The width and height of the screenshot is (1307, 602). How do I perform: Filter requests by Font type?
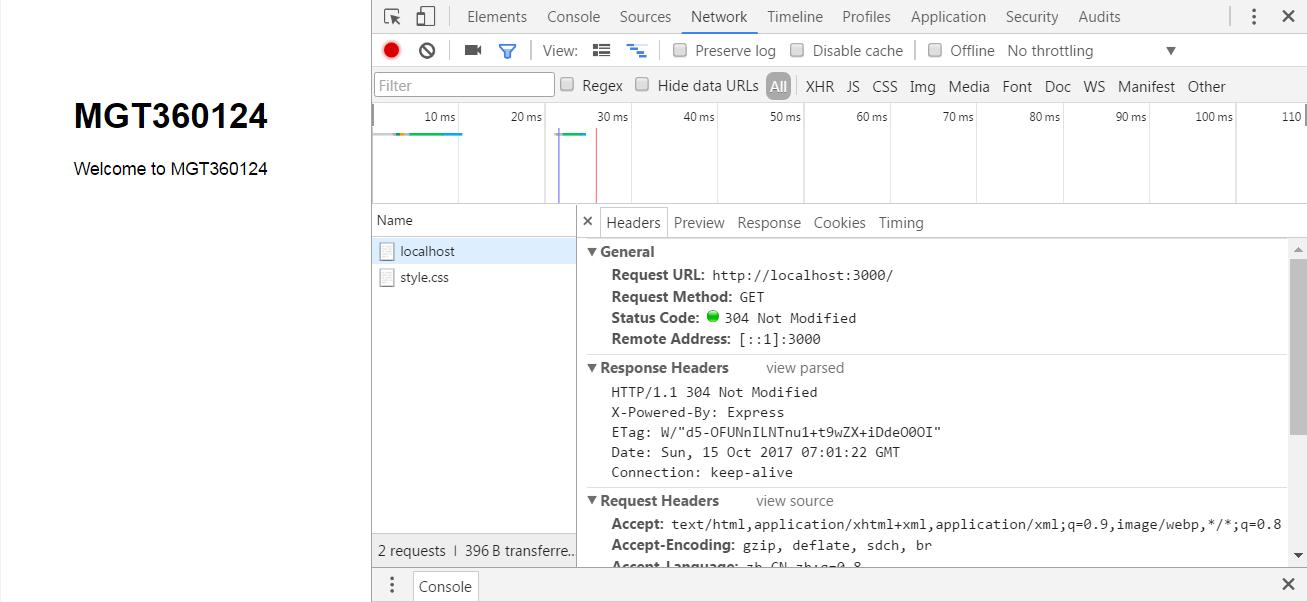coord(1017,86)
